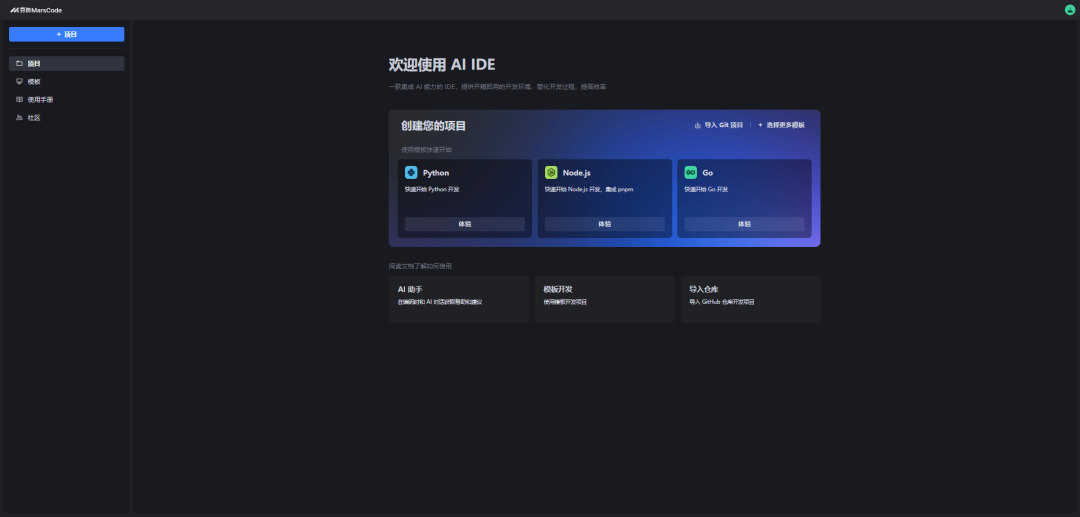
Task: Click the Go template icon
Action: [x=691, y=173]
